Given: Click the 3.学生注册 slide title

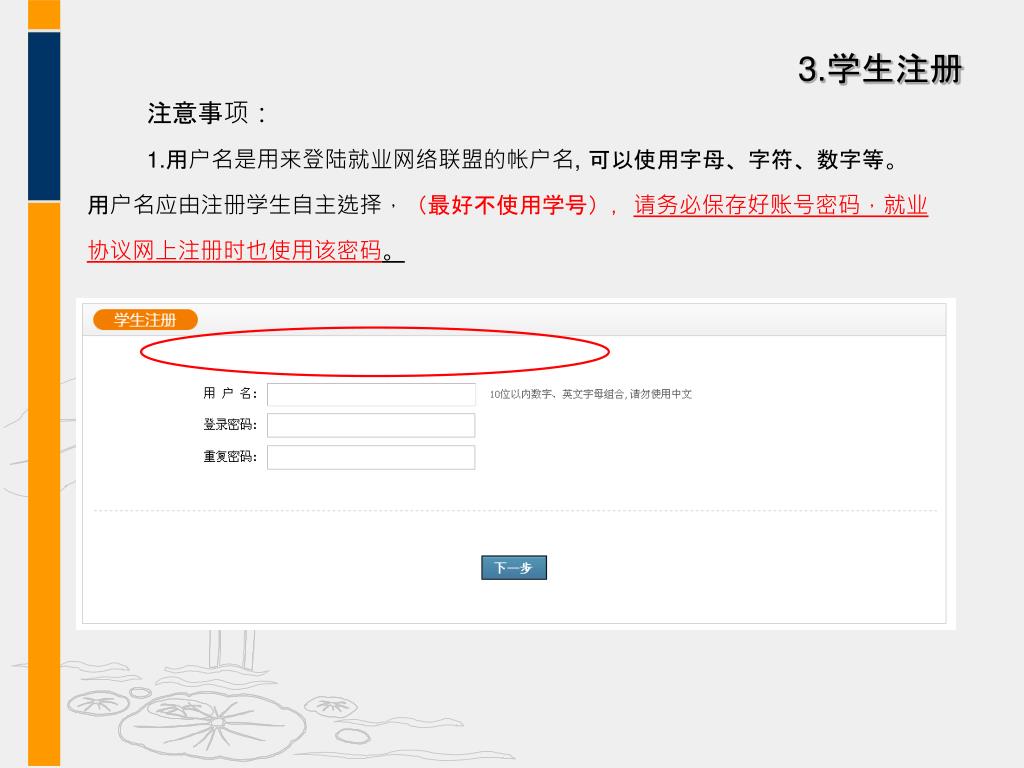Looking at the screenshot, I should [880, 69].
